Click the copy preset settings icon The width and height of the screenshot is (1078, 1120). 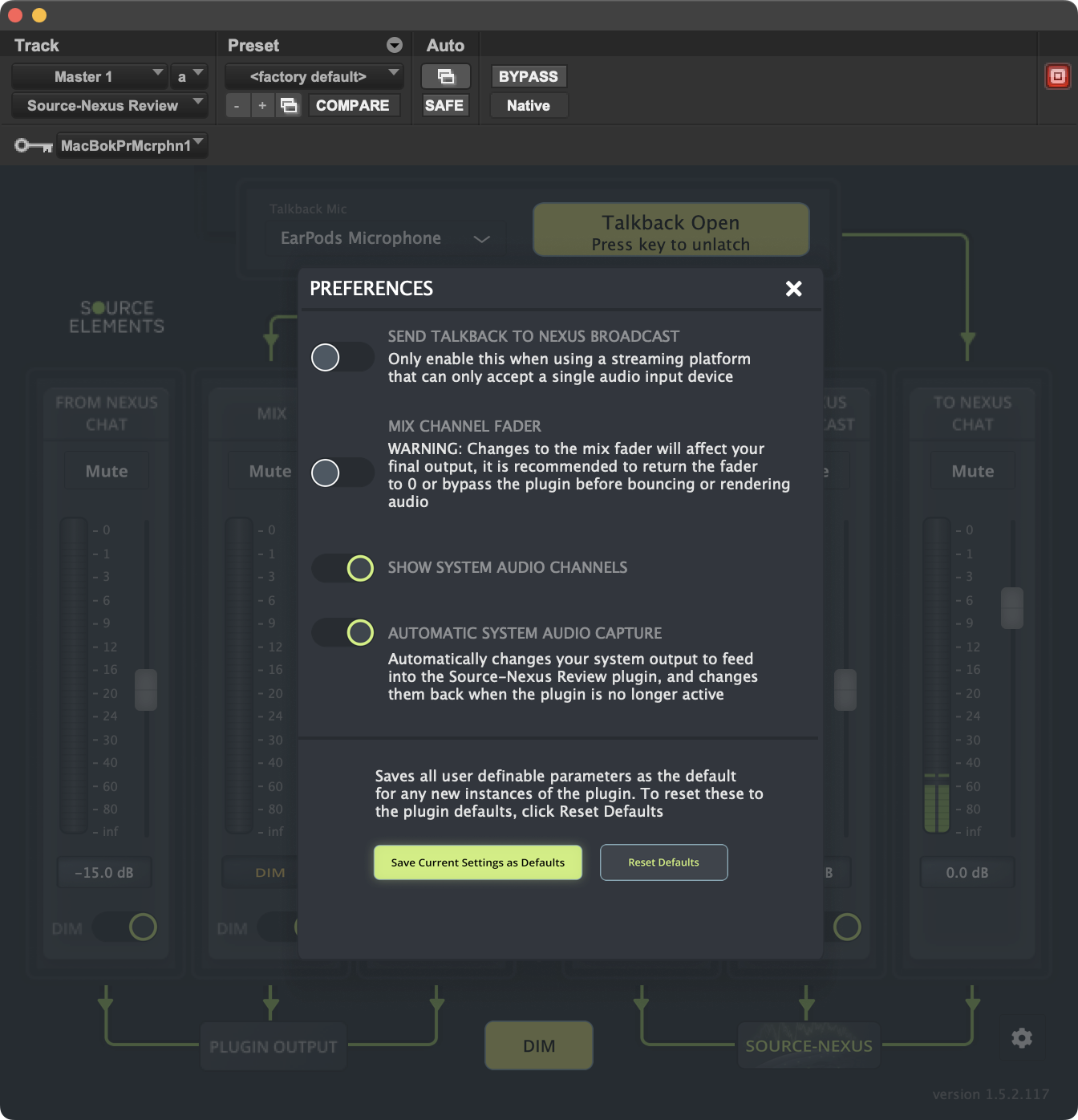pyautogui.click(x=289, y=105)
